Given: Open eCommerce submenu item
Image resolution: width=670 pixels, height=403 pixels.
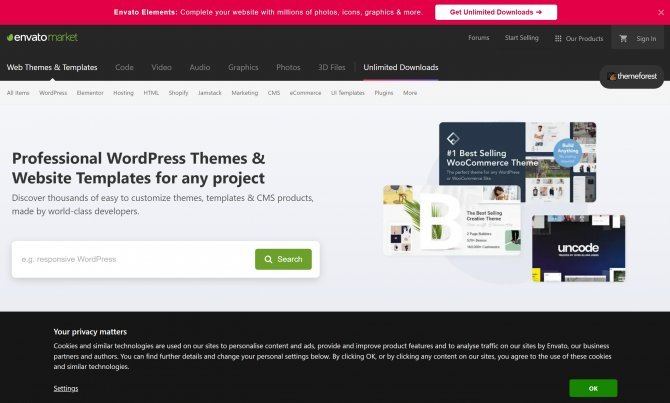Looking at the screenshot, I should tap(305, 93).
